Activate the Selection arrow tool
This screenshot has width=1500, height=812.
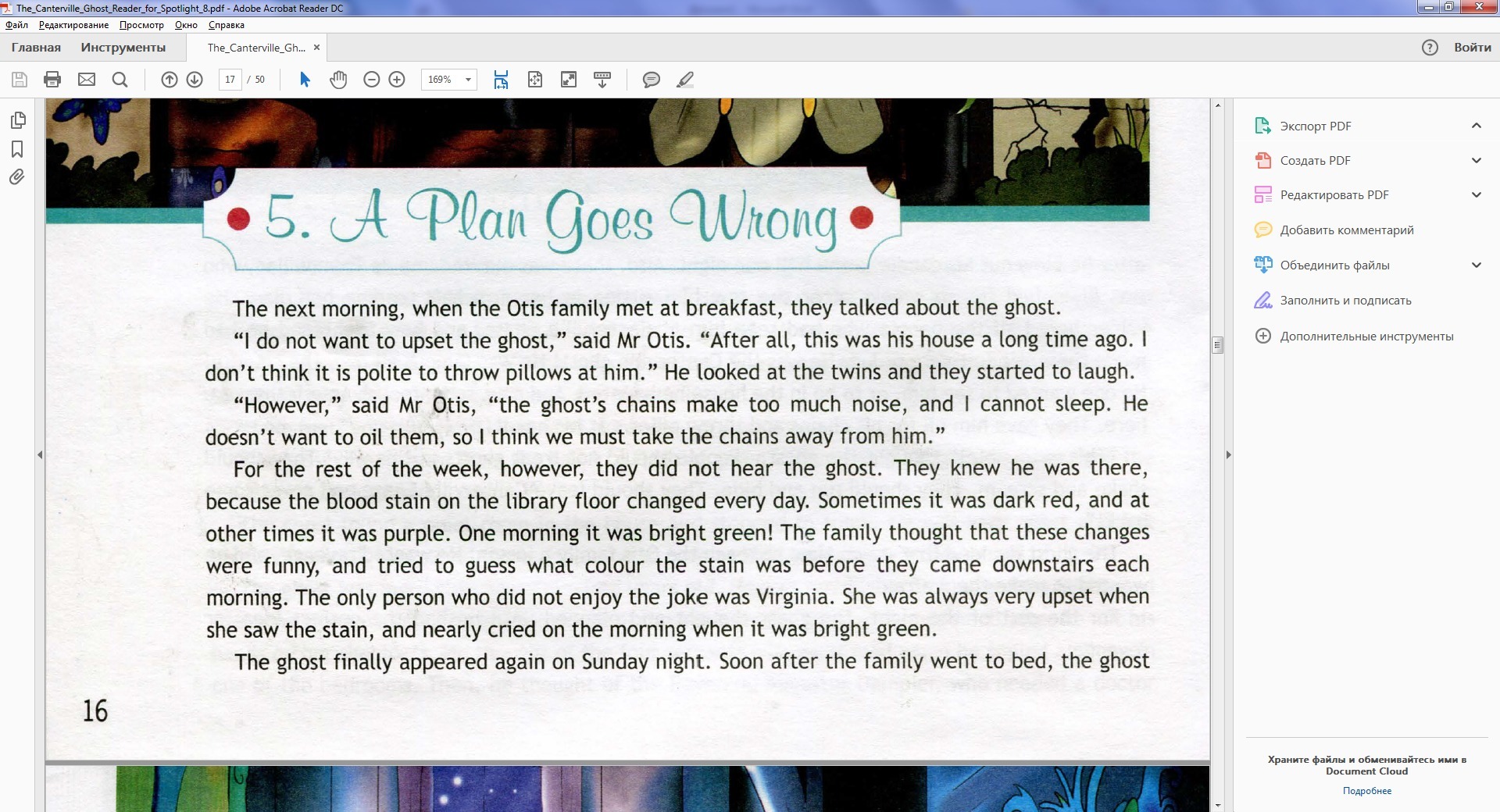tap(305, 80)
